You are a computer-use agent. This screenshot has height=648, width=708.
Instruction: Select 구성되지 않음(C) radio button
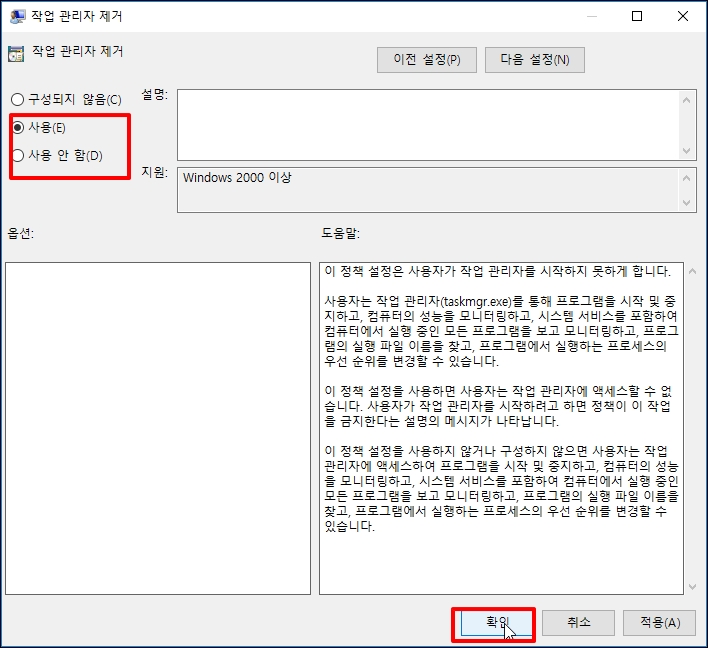click(x=66, y=99)
